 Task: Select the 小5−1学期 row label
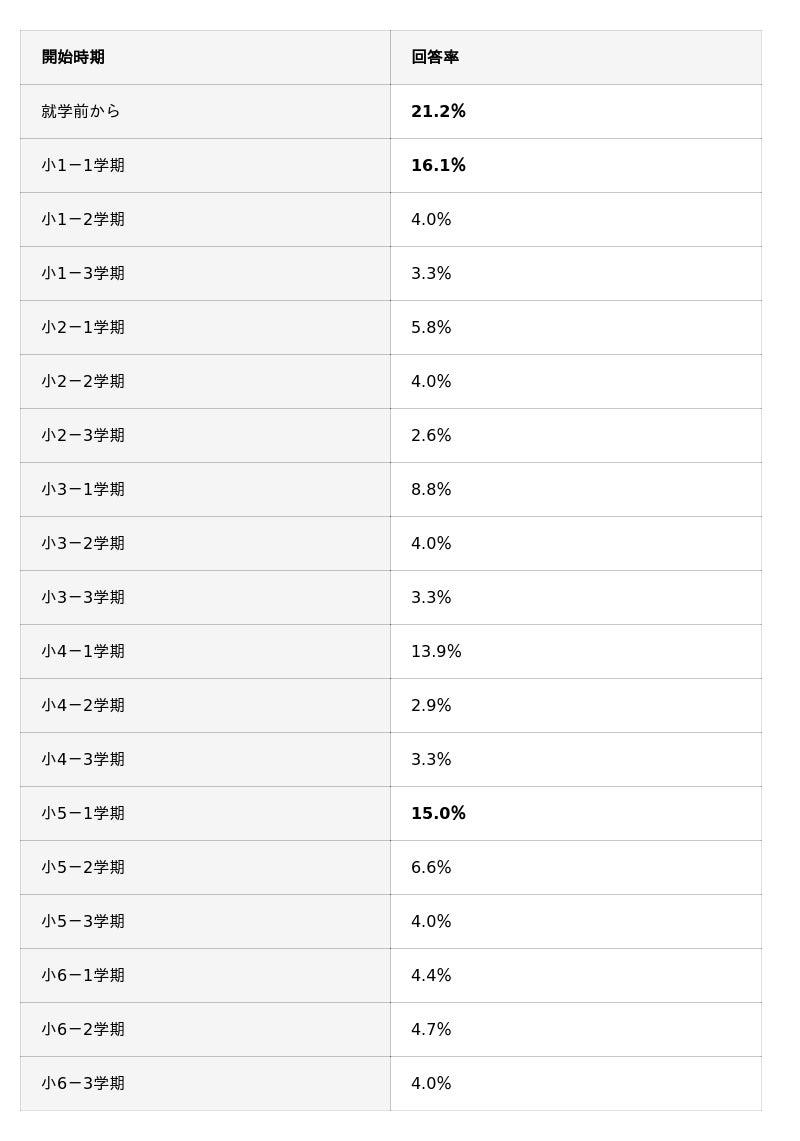point(83,814)
